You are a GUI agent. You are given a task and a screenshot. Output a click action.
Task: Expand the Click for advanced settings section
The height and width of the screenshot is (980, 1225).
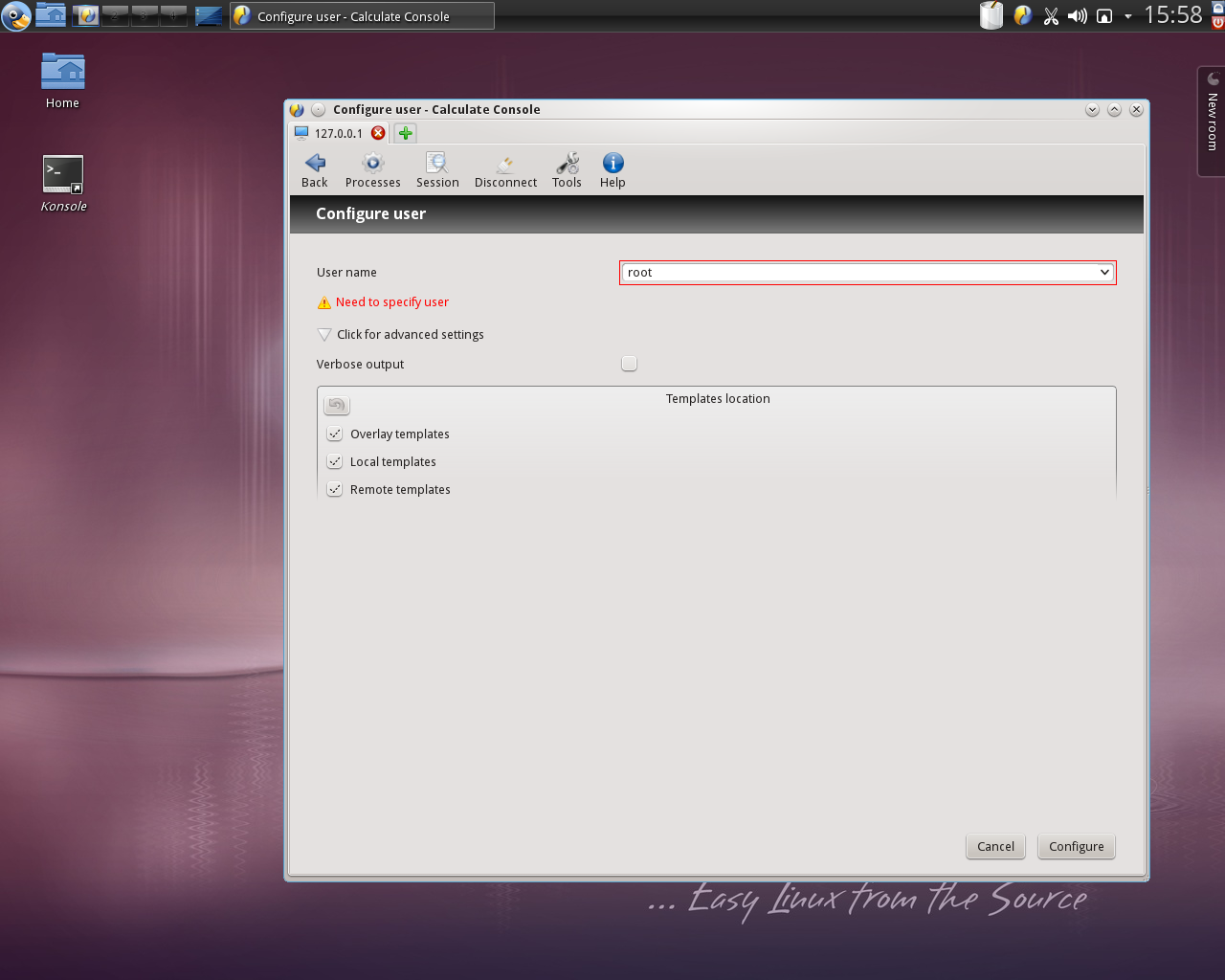[400, 335]
